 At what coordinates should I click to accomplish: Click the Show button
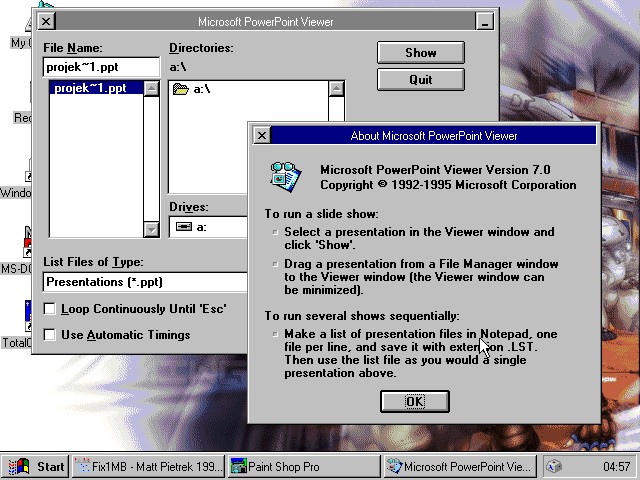420,52
